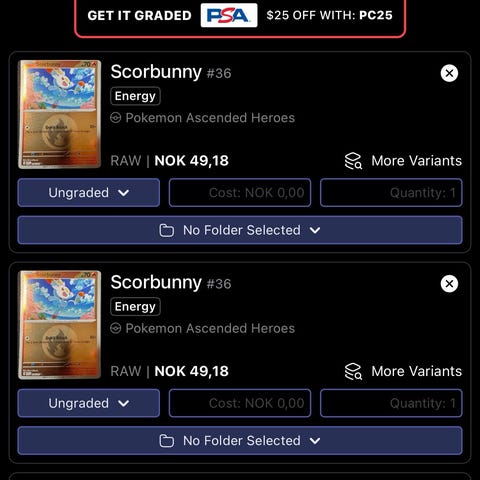Image resolution: width=480 pixels, height=480 pixels.
Task: Open Pokemon Ascended Heroes set link on second card
Action: tap(210, 328)
